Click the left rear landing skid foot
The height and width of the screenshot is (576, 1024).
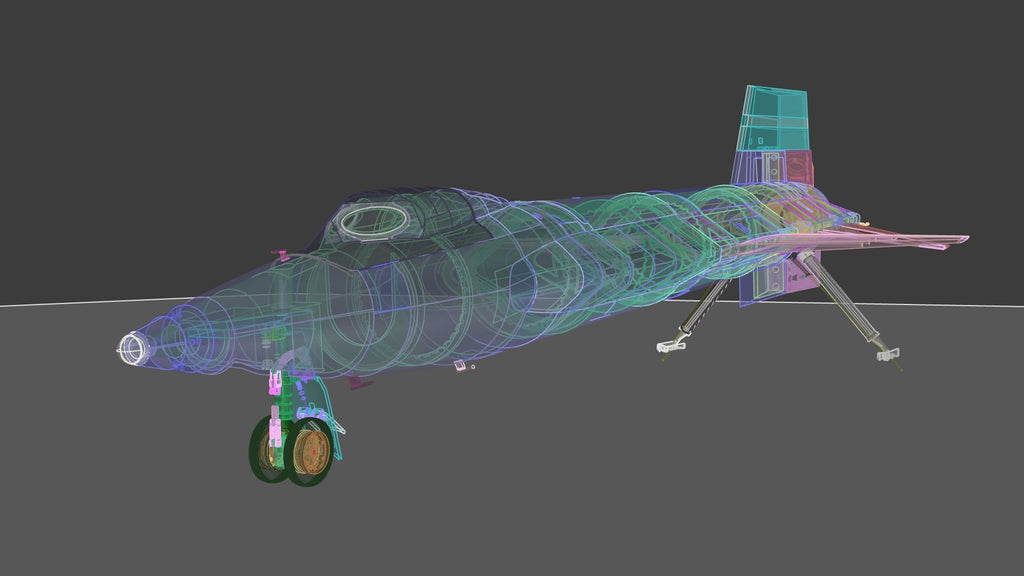(x=669, y=346)
